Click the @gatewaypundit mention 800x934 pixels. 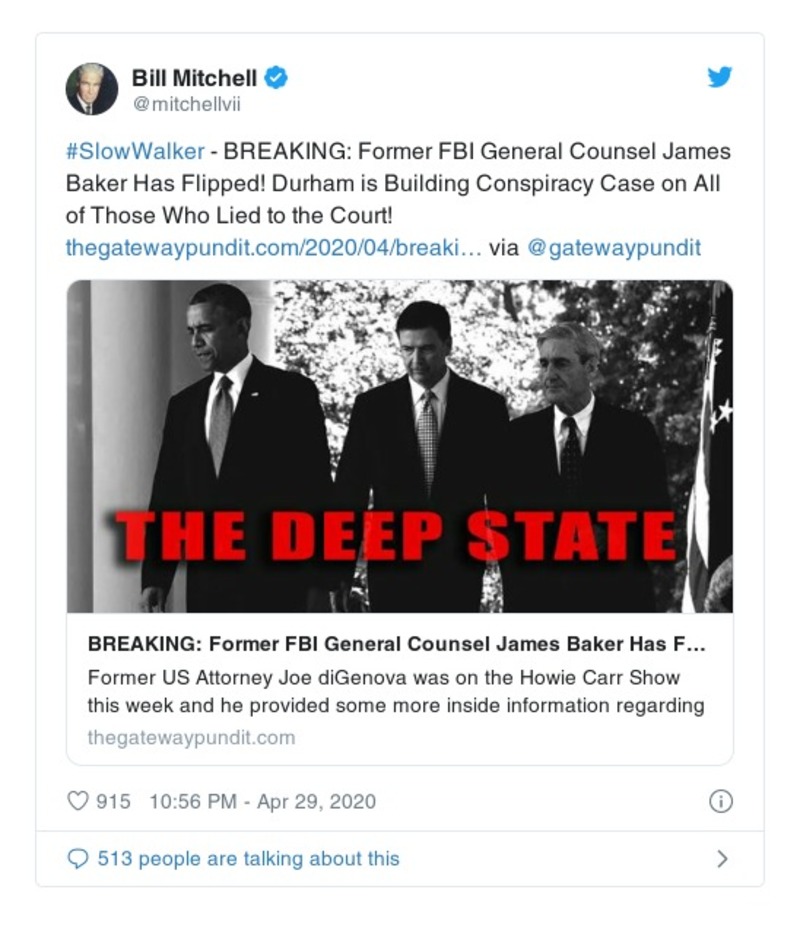click(613, 248)
